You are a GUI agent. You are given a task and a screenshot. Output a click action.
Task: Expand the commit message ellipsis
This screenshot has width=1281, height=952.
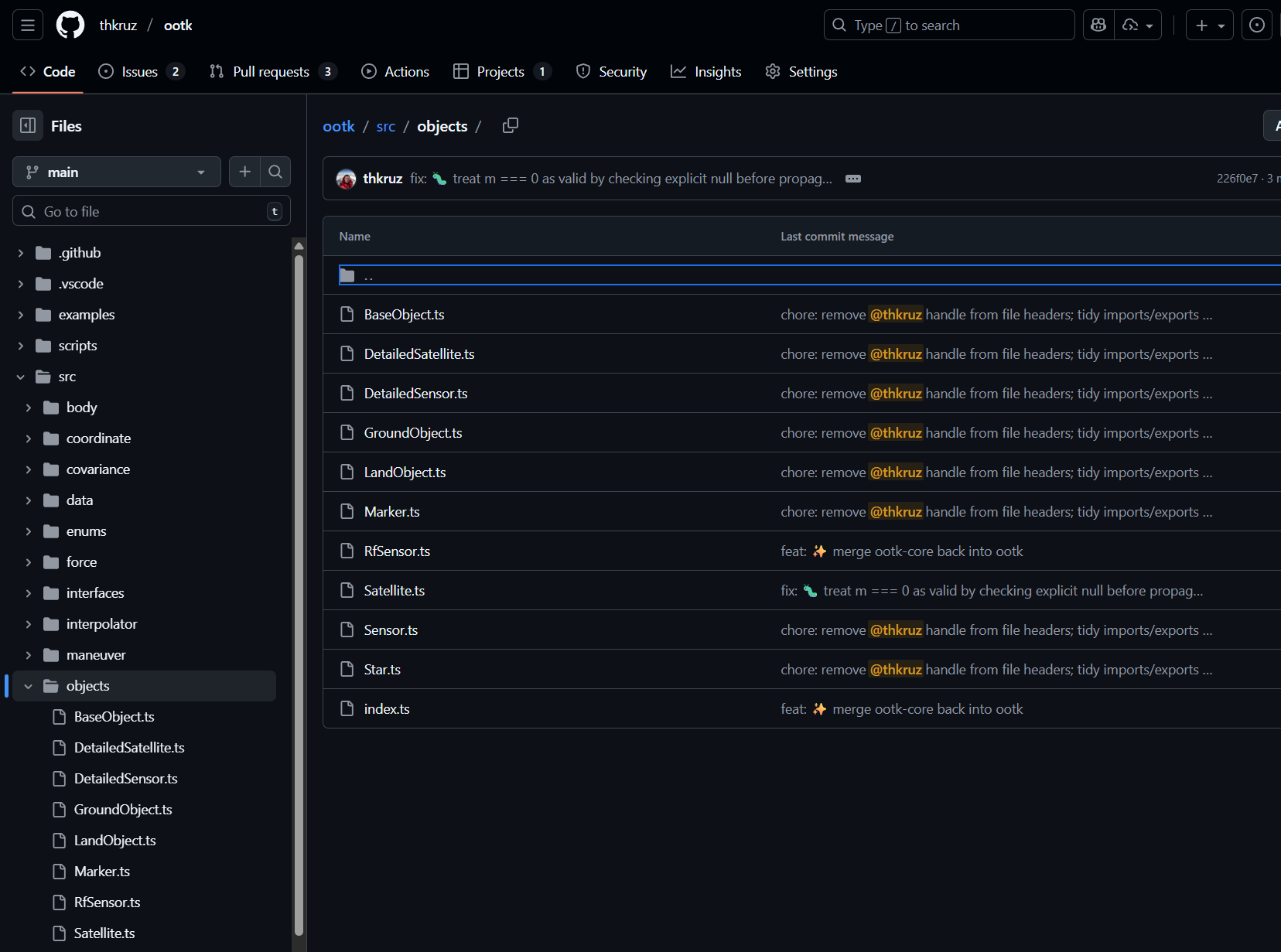pyautogui.click(x=853, y=179)
